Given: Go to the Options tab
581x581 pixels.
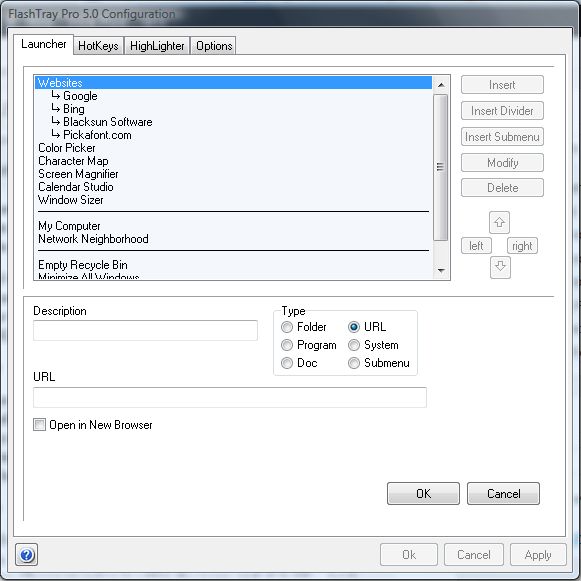Looking at the screenshot, I should [214, 46].
